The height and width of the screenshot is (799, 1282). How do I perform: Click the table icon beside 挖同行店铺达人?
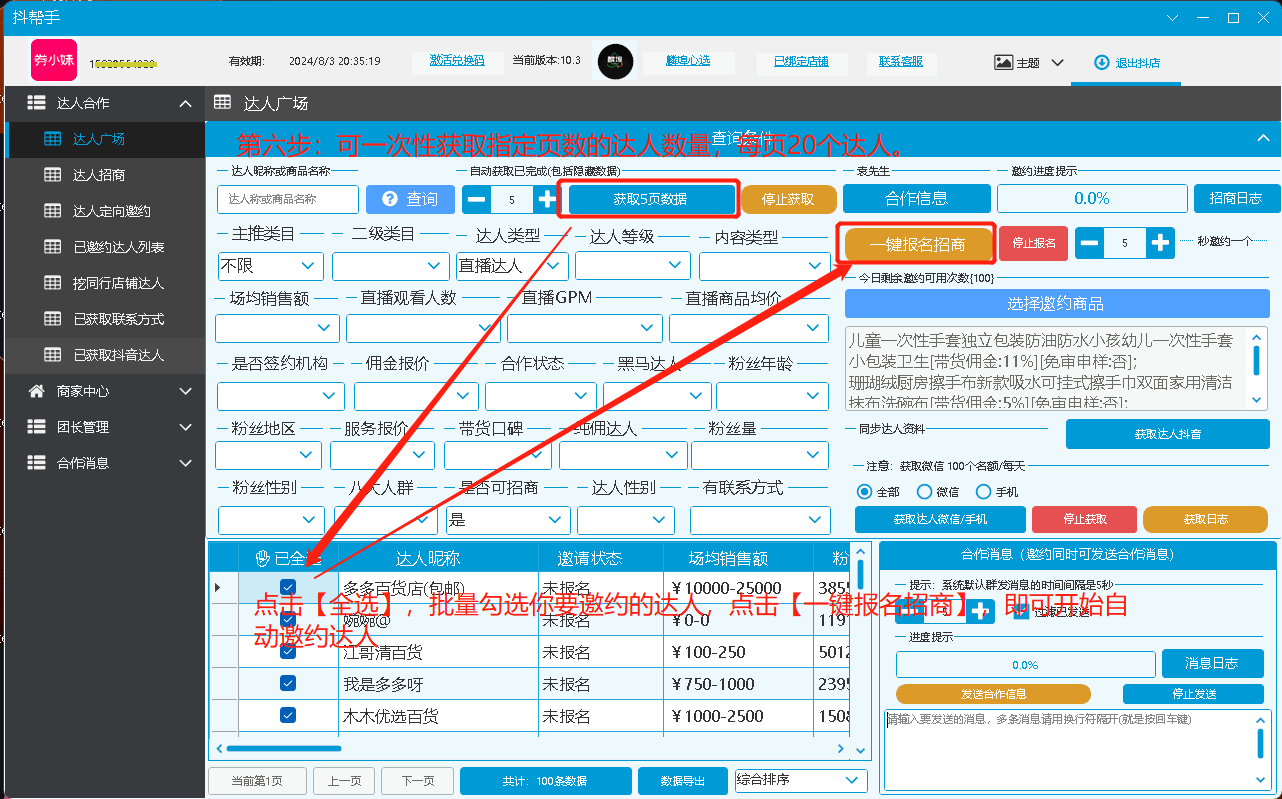[x=53, y=283]
